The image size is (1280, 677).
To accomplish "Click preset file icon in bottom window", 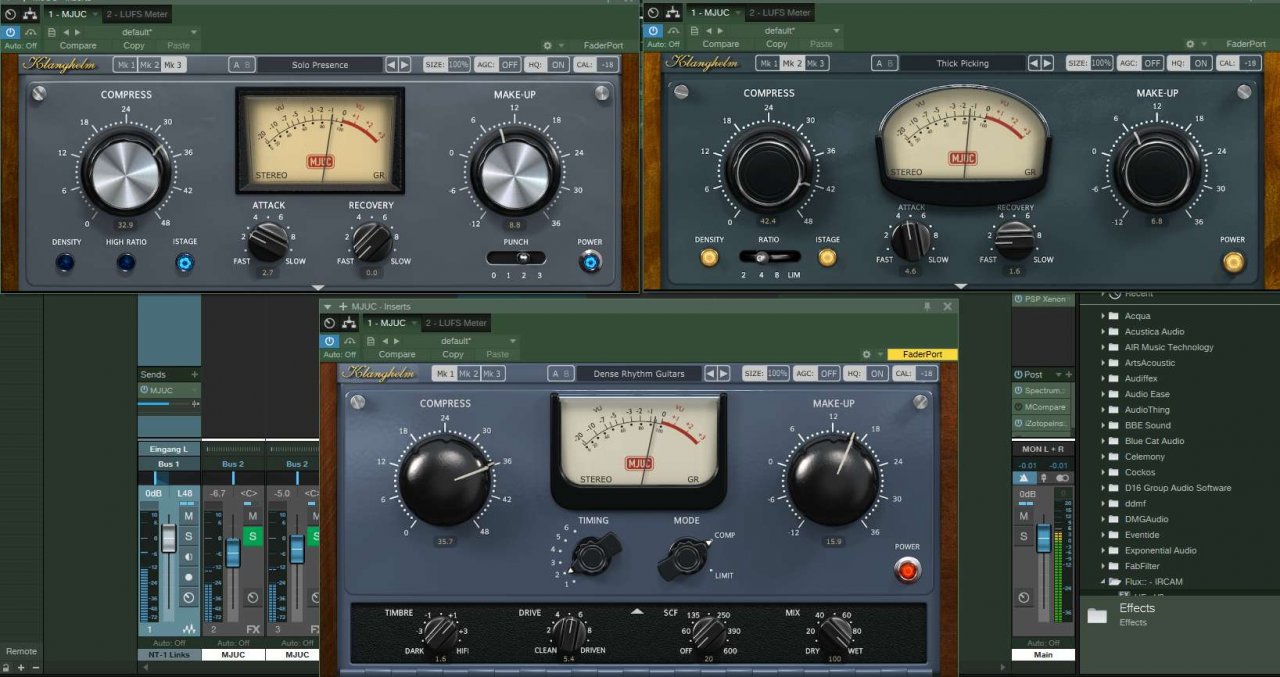I will (x=370, y=340).
